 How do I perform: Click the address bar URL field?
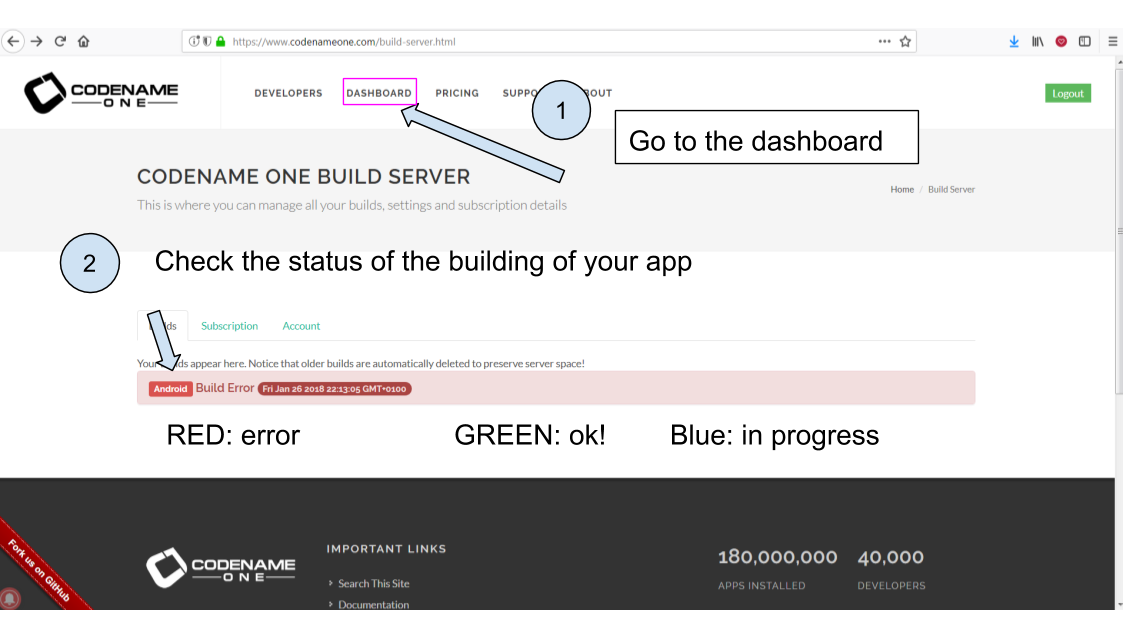coord(550,42)
